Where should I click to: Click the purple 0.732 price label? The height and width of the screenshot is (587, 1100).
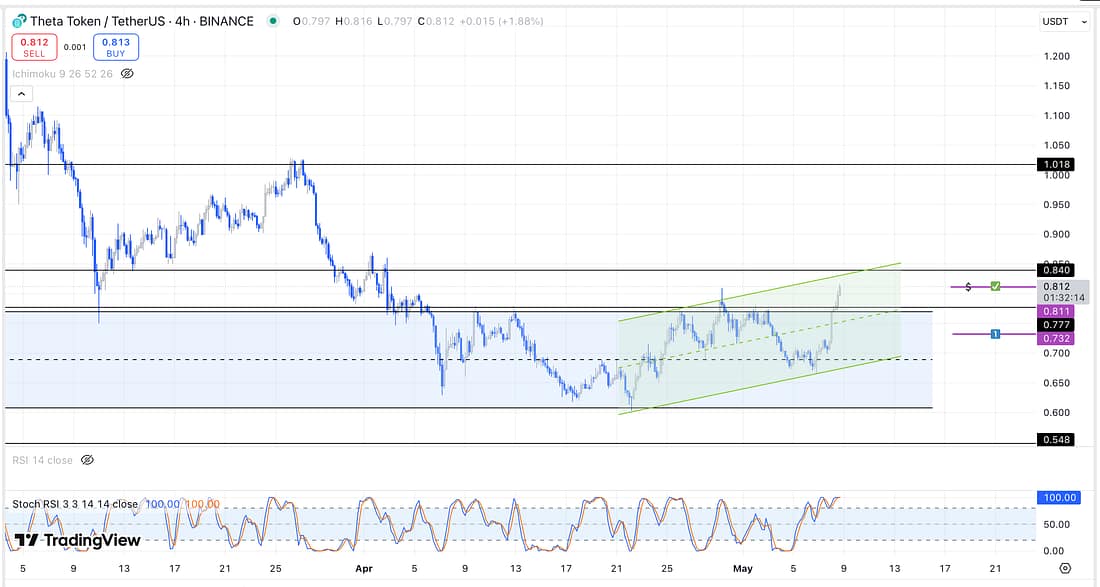(1056, 339)
